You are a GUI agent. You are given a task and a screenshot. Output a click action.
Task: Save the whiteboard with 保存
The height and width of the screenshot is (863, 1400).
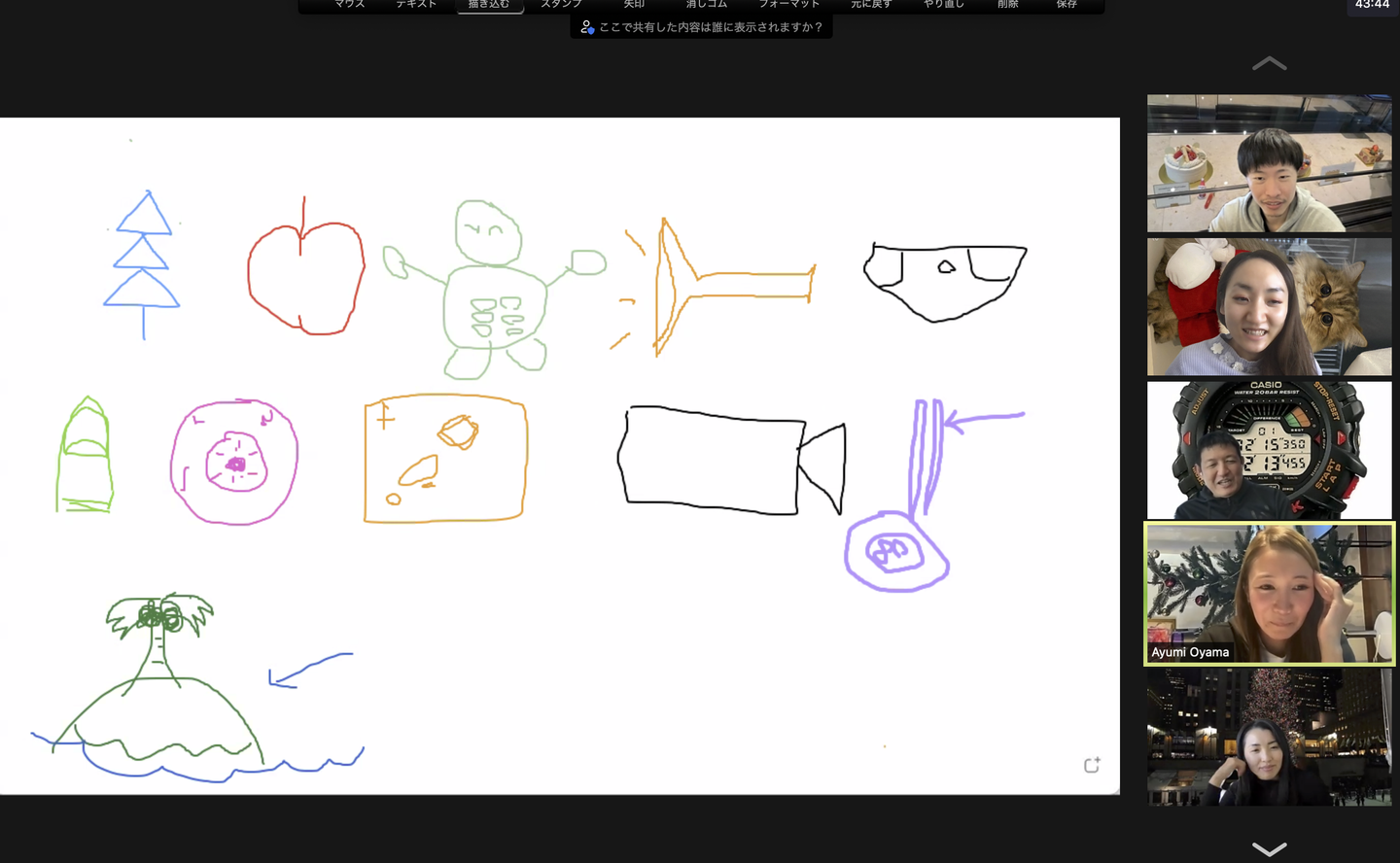1067,5
